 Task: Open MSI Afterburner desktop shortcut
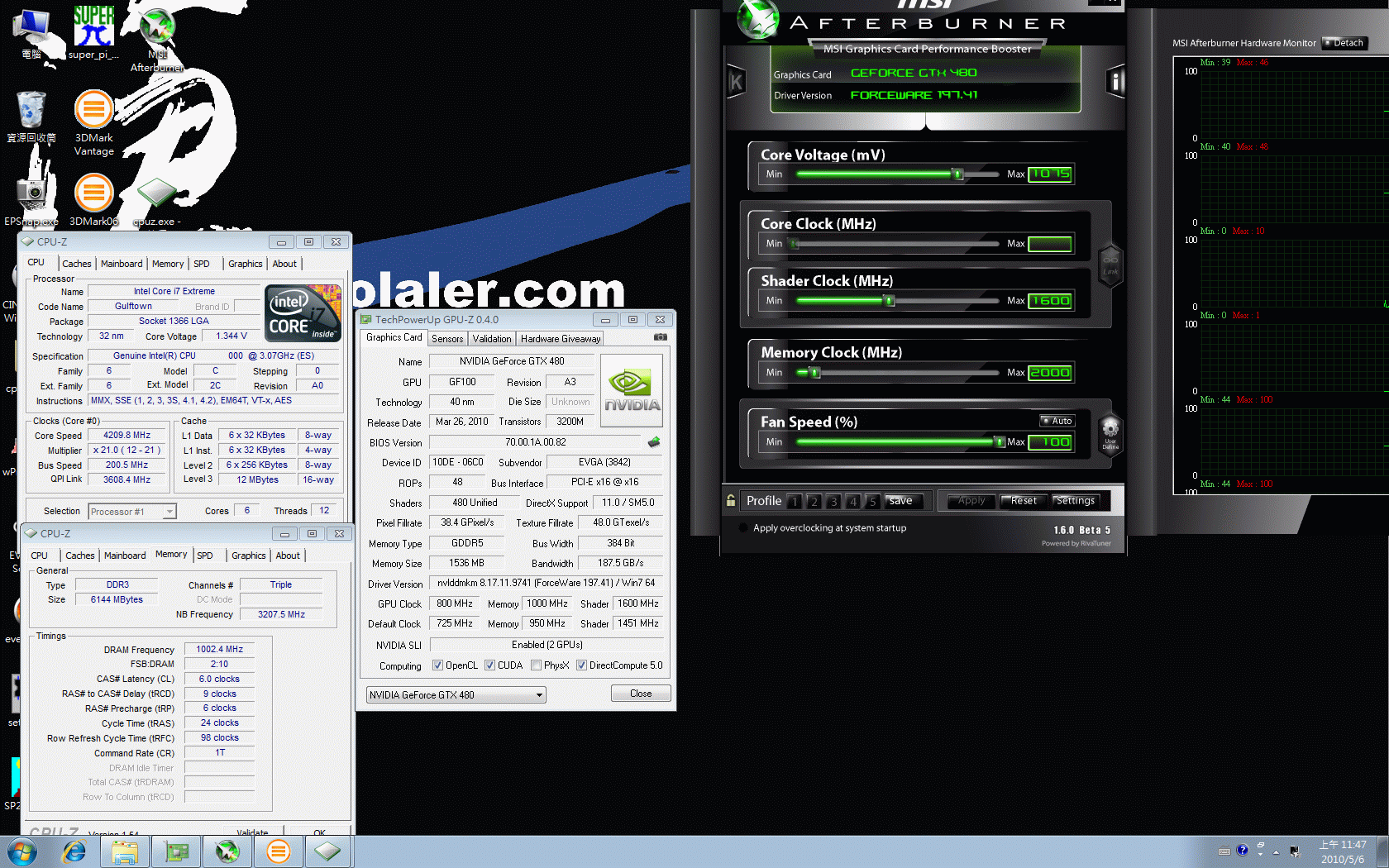[157, 39]
